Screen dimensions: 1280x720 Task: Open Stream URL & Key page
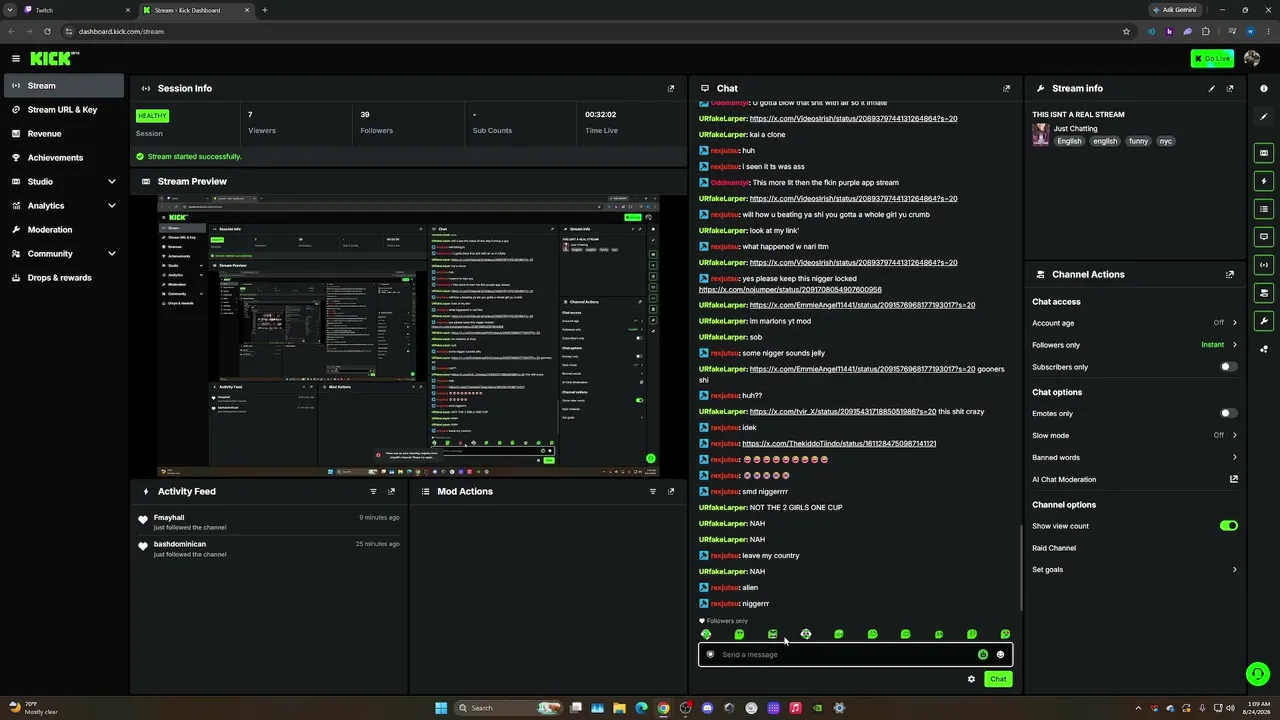(64, 110)
